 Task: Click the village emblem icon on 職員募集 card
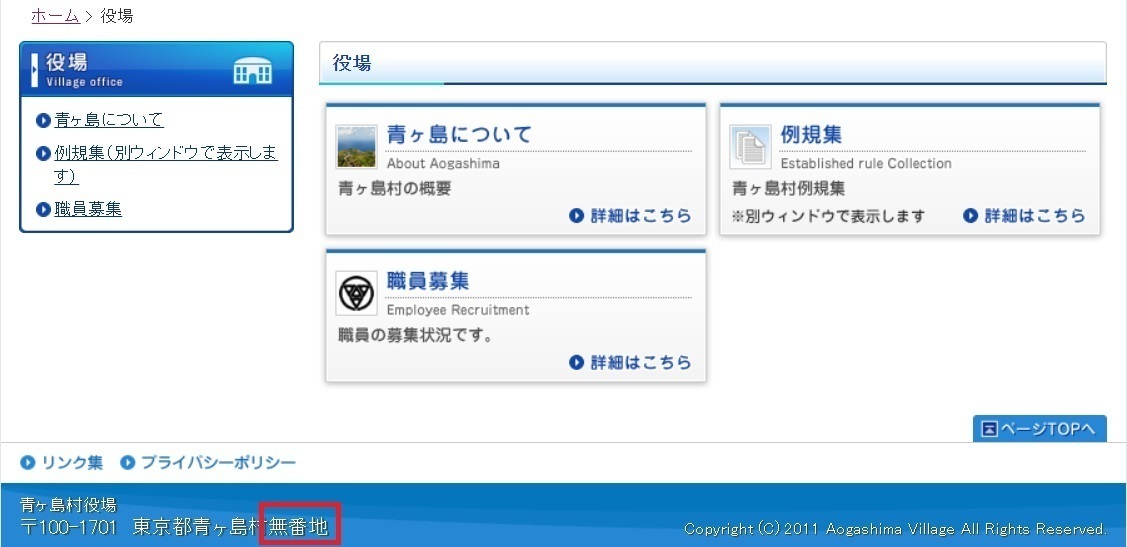pos(356,293)
